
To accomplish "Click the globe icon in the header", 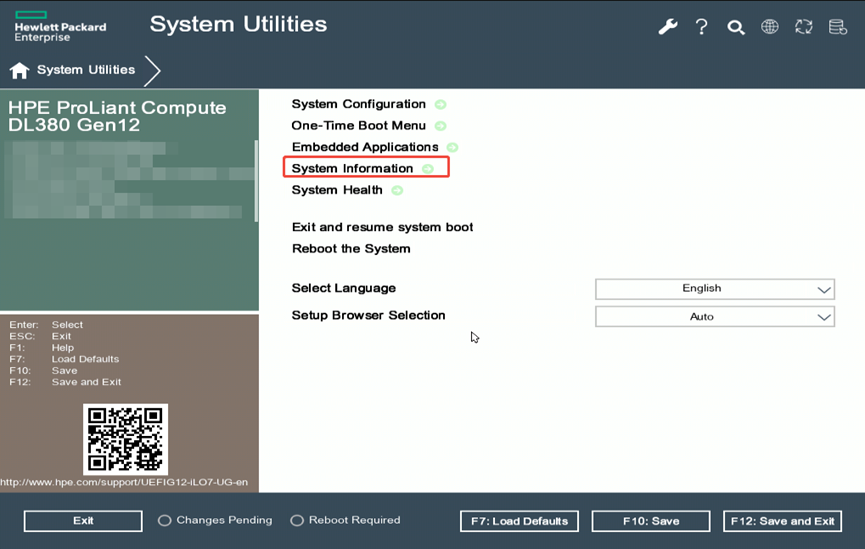I will (770, 27).
